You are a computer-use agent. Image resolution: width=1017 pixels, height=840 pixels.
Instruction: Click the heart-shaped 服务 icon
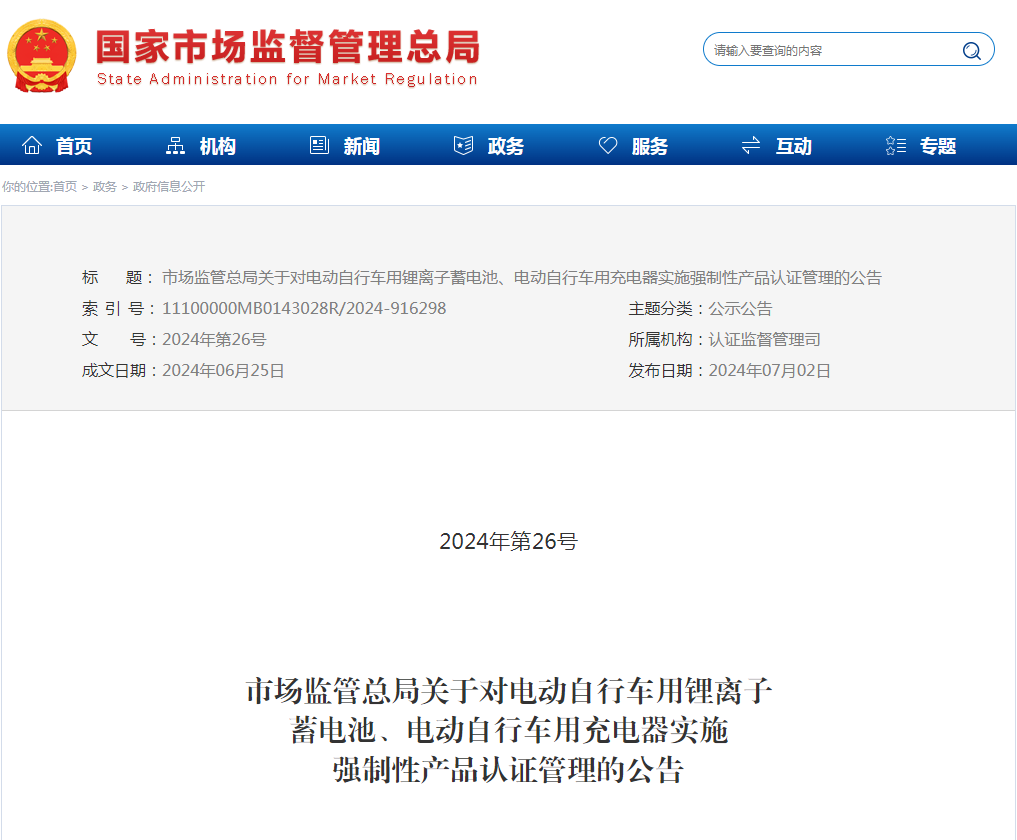coord(608,144)
